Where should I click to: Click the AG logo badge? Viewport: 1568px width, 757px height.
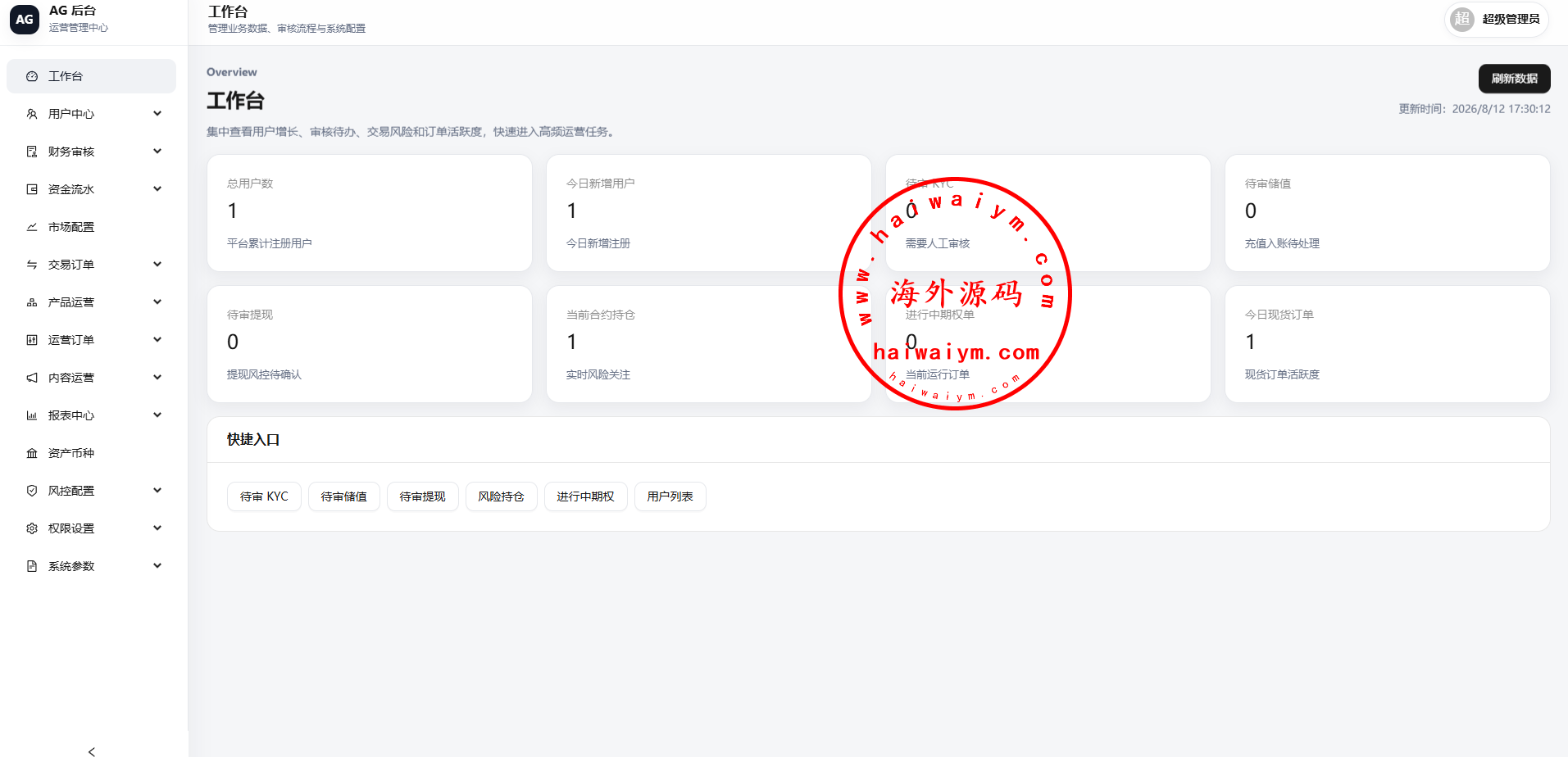coord(25,19)
